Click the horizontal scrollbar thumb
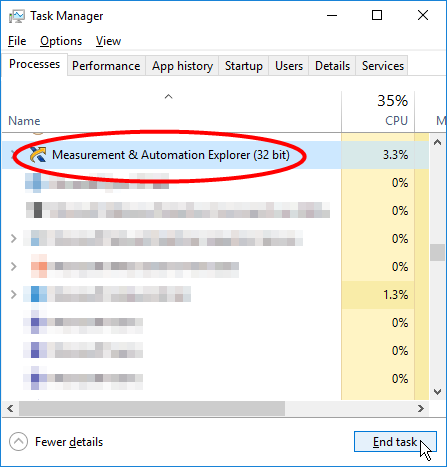 pyautogui.click(x=152, y=408)
